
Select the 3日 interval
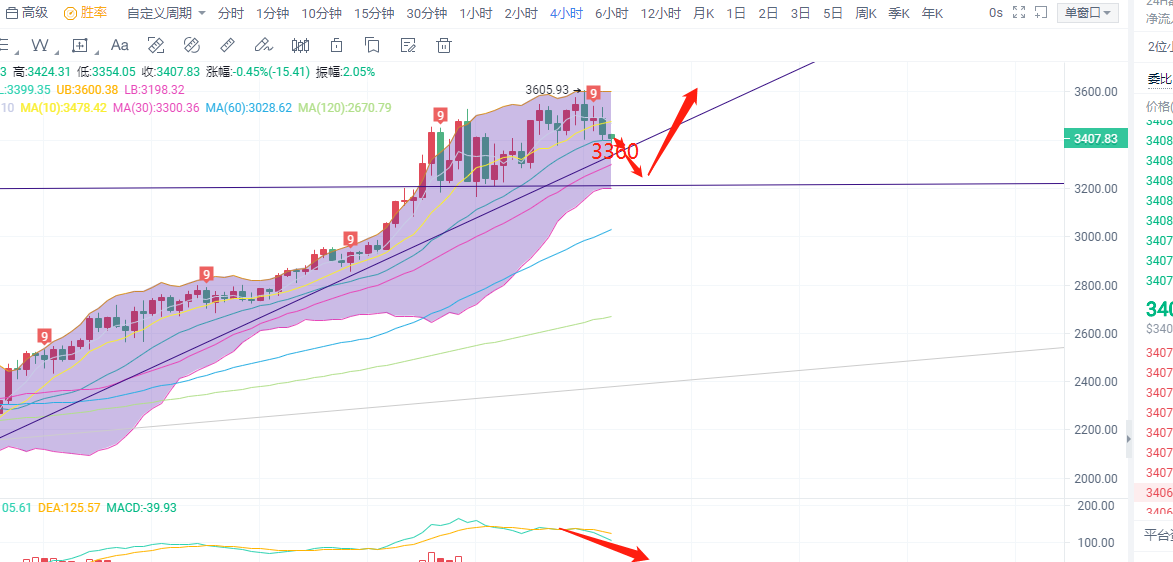click(x=800, y=13)
